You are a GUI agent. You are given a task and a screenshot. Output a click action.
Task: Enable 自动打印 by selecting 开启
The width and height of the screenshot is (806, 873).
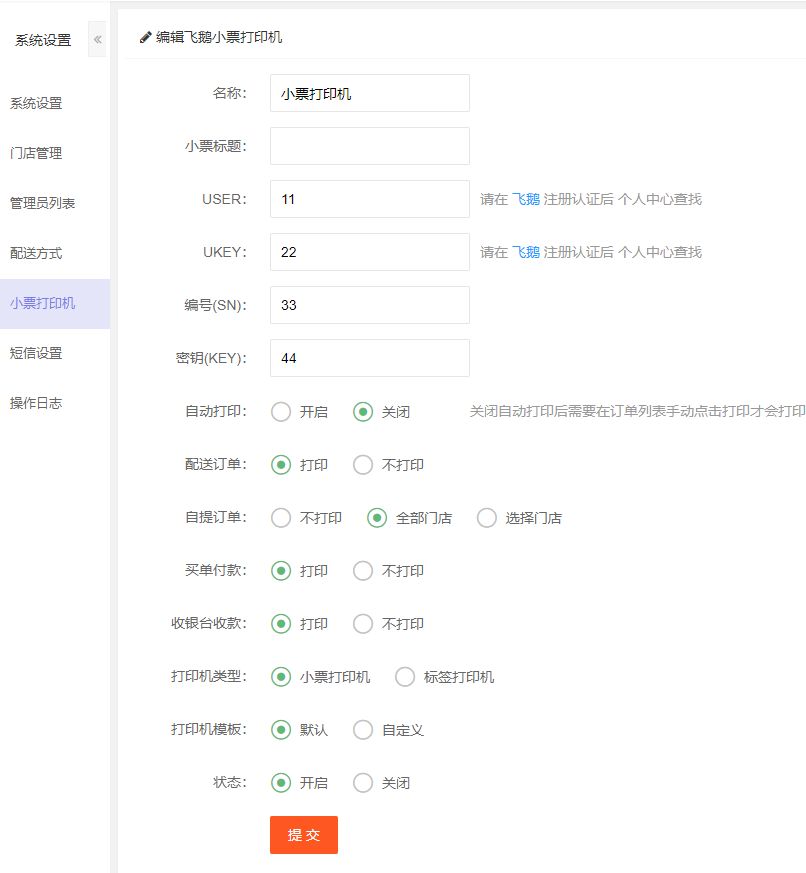click(281, 412)
